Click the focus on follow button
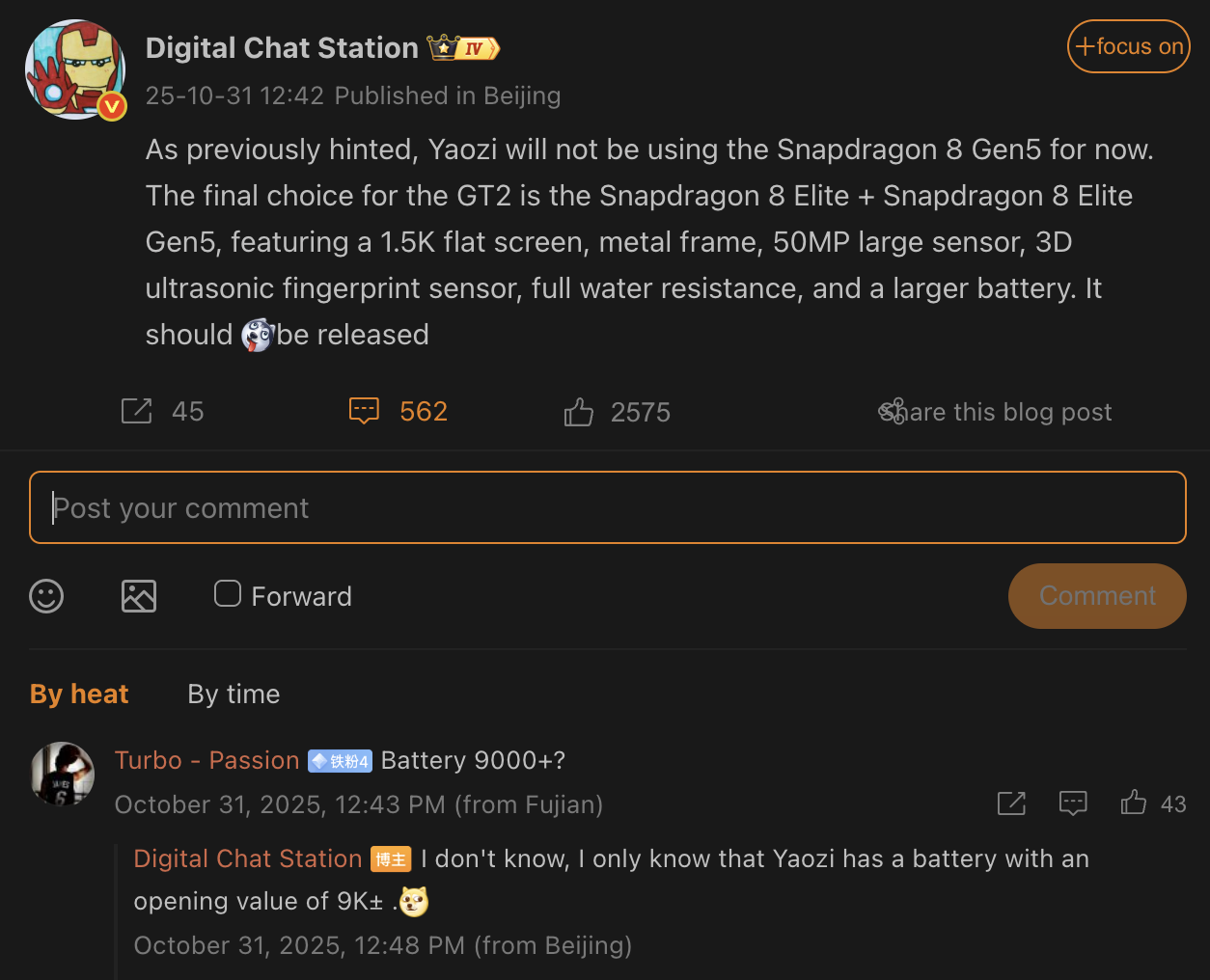 click(x=1128, y=45)
